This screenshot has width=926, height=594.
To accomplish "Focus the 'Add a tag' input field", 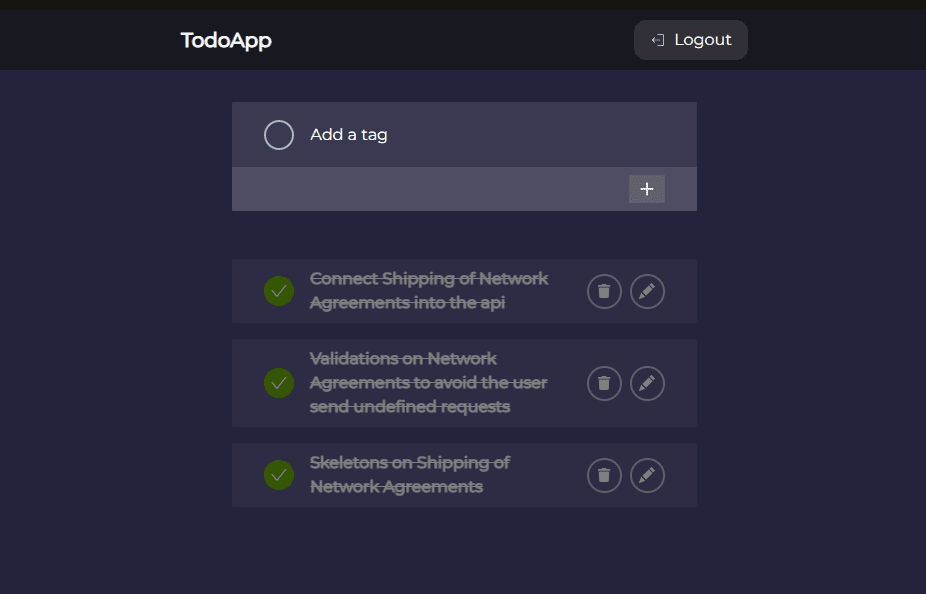I will [x=480, y=135].
